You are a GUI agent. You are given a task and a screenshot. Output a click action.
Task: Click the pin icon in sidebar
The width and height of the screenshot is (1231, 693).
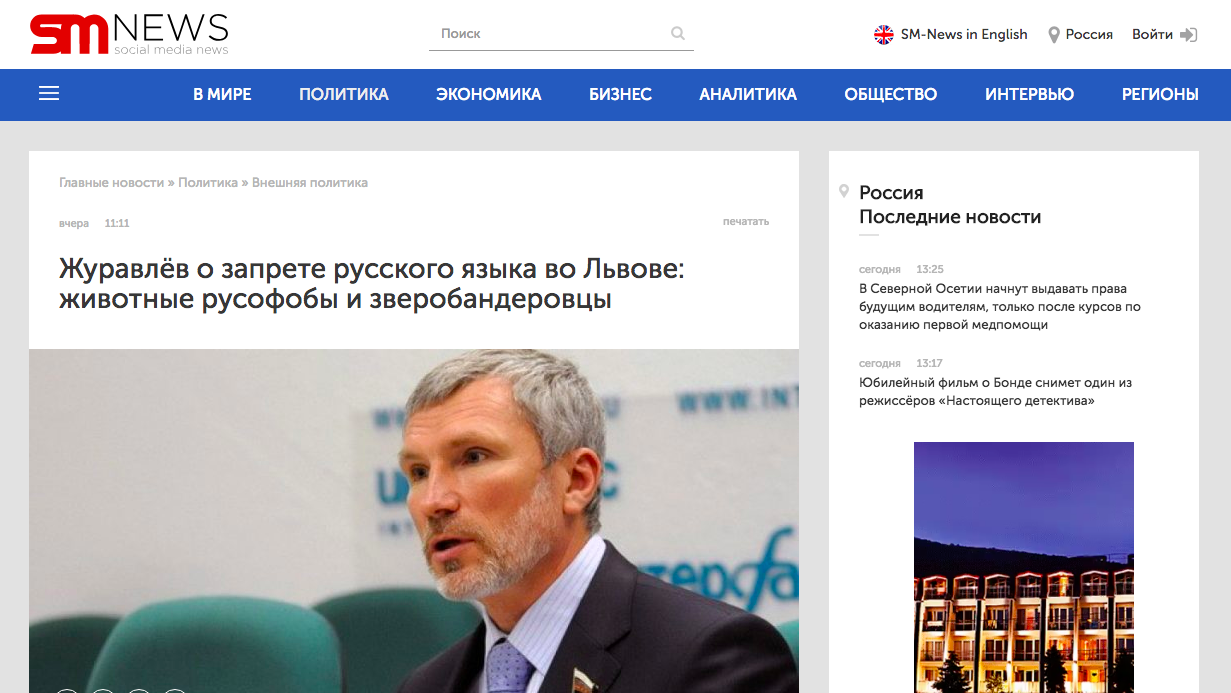click(x=844, y=191)
